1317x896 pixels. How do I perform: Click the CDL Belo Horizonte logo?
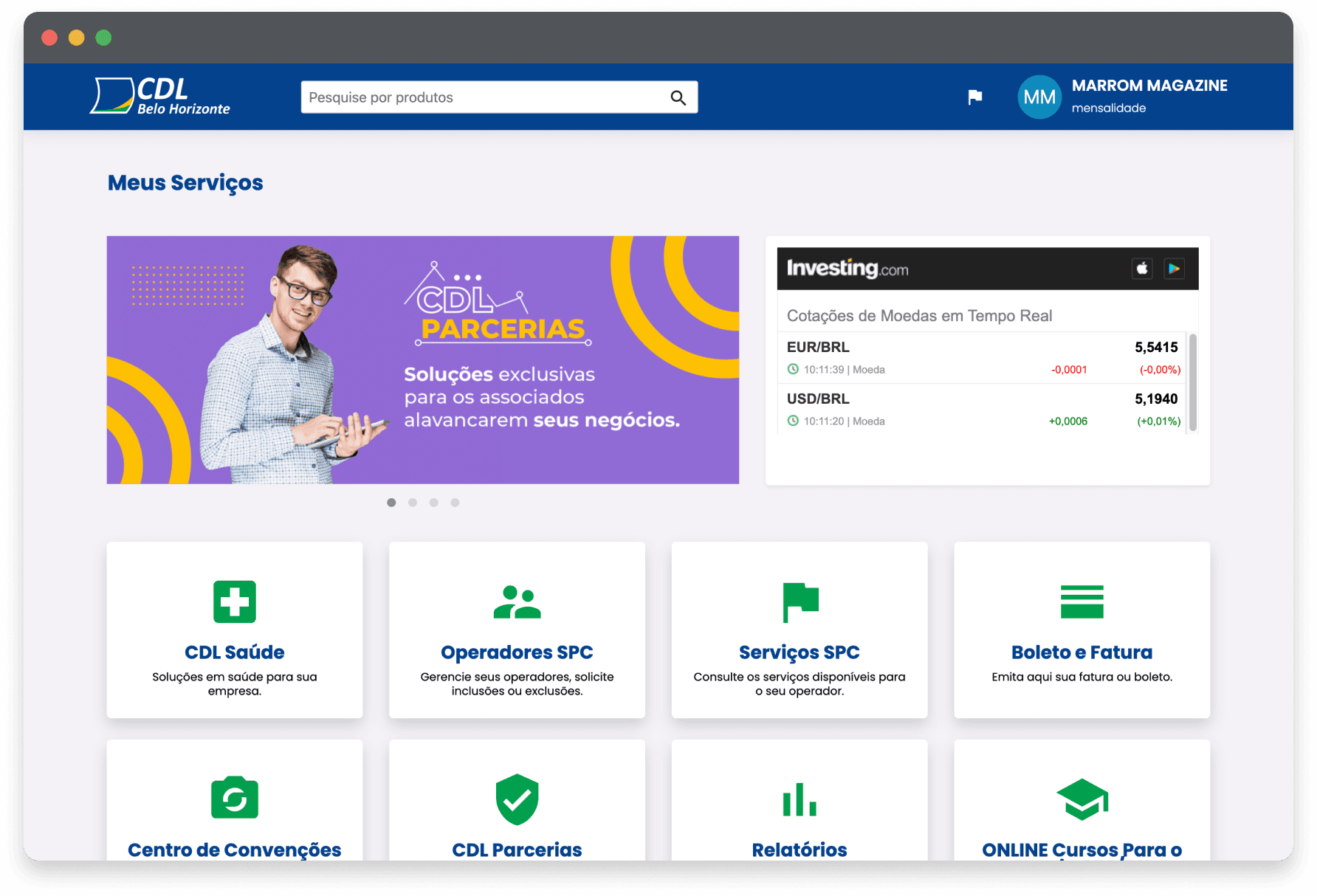(x=161, y=97)
